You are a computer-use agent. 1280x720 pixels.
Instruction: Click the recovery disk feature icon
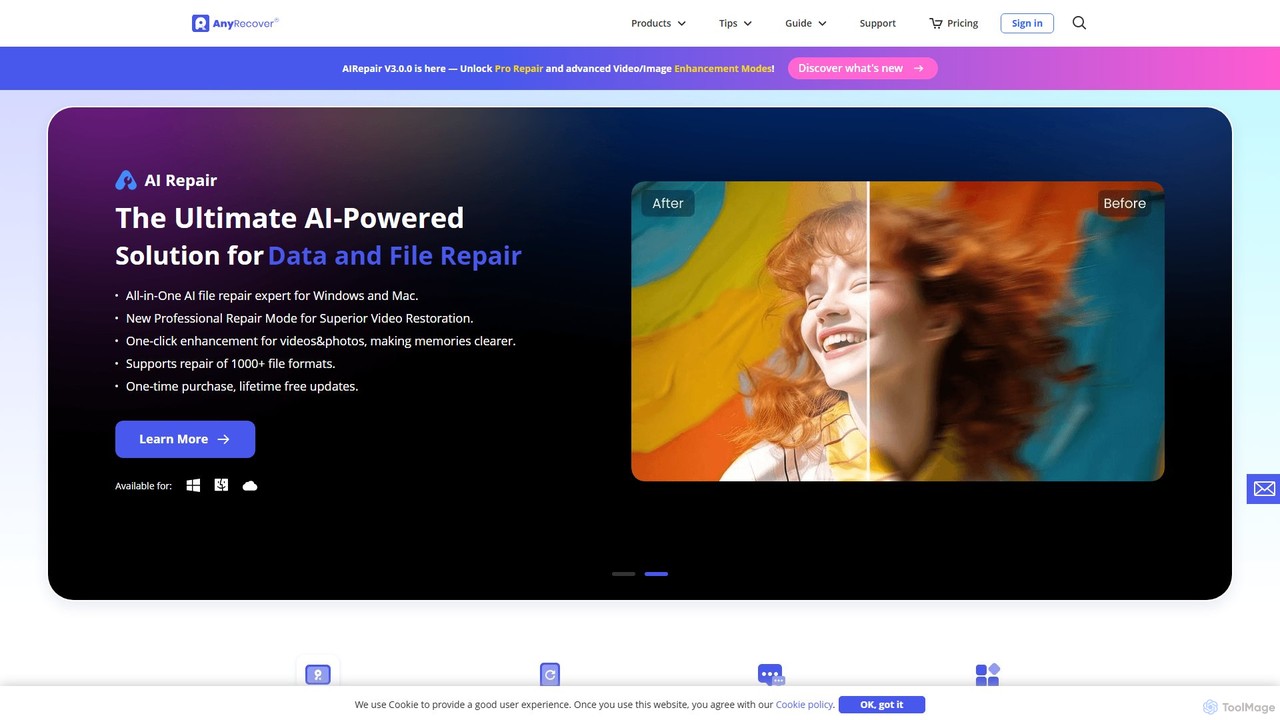tap(318, 674)
